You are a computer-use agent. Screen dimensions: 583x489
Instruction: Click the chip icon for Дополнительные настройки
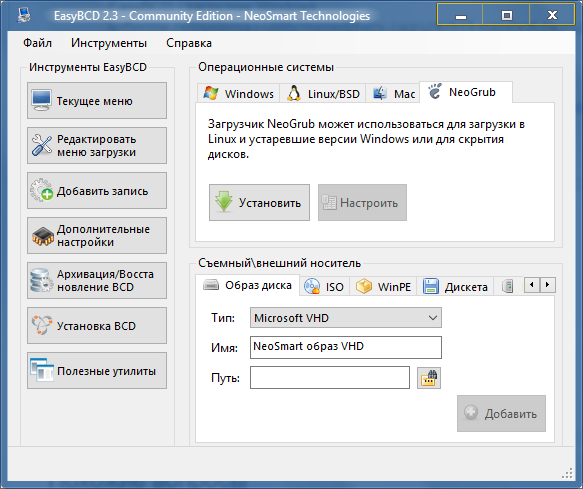tap(43, 236)
